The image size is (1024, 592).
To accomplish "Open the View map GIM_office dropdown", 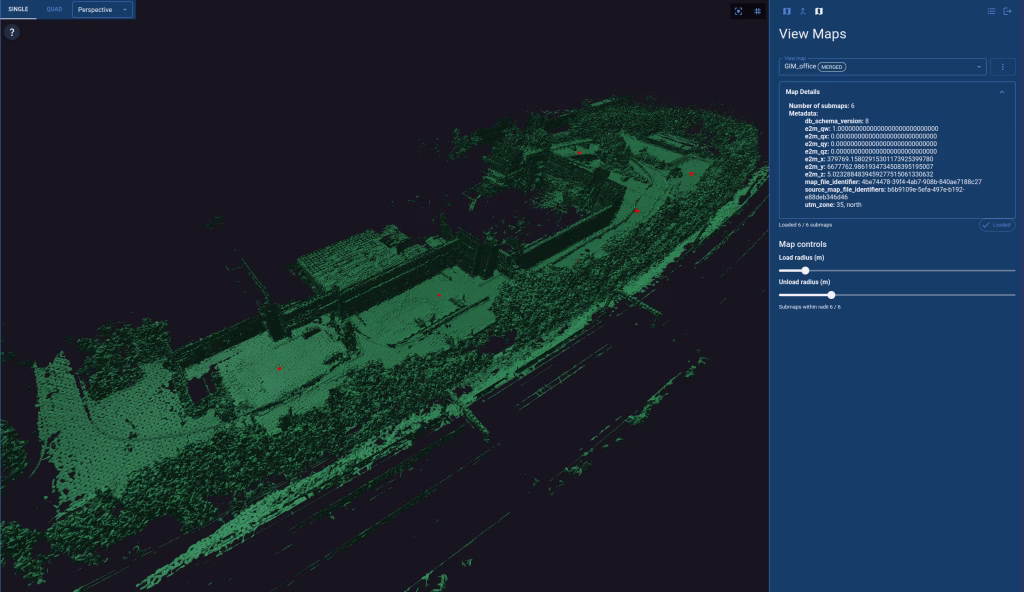I will click(882, 67).
